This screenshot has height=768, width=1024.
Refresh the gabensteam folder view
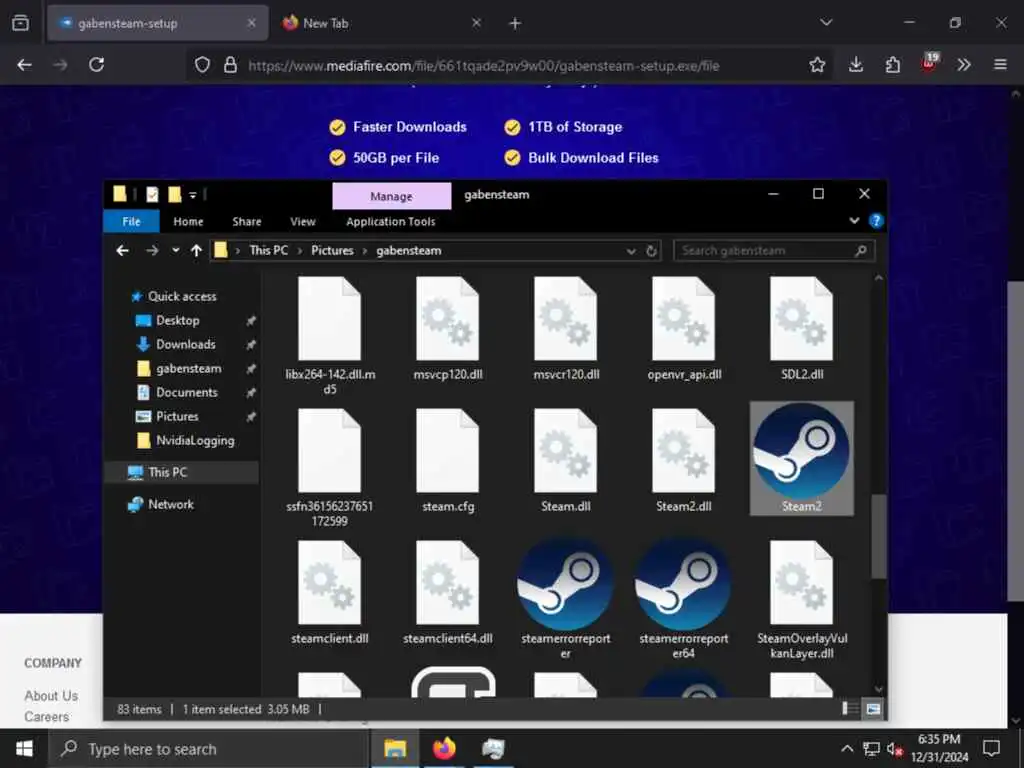(x=651, y=251)
